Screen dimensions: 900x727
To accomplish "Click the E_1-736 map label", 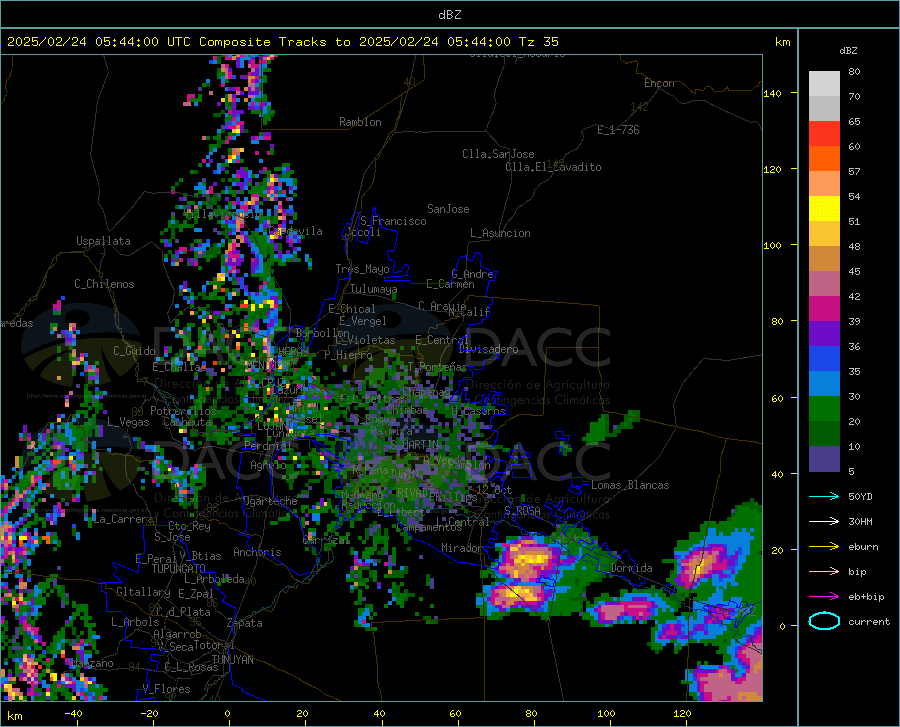I will point(618,130).
